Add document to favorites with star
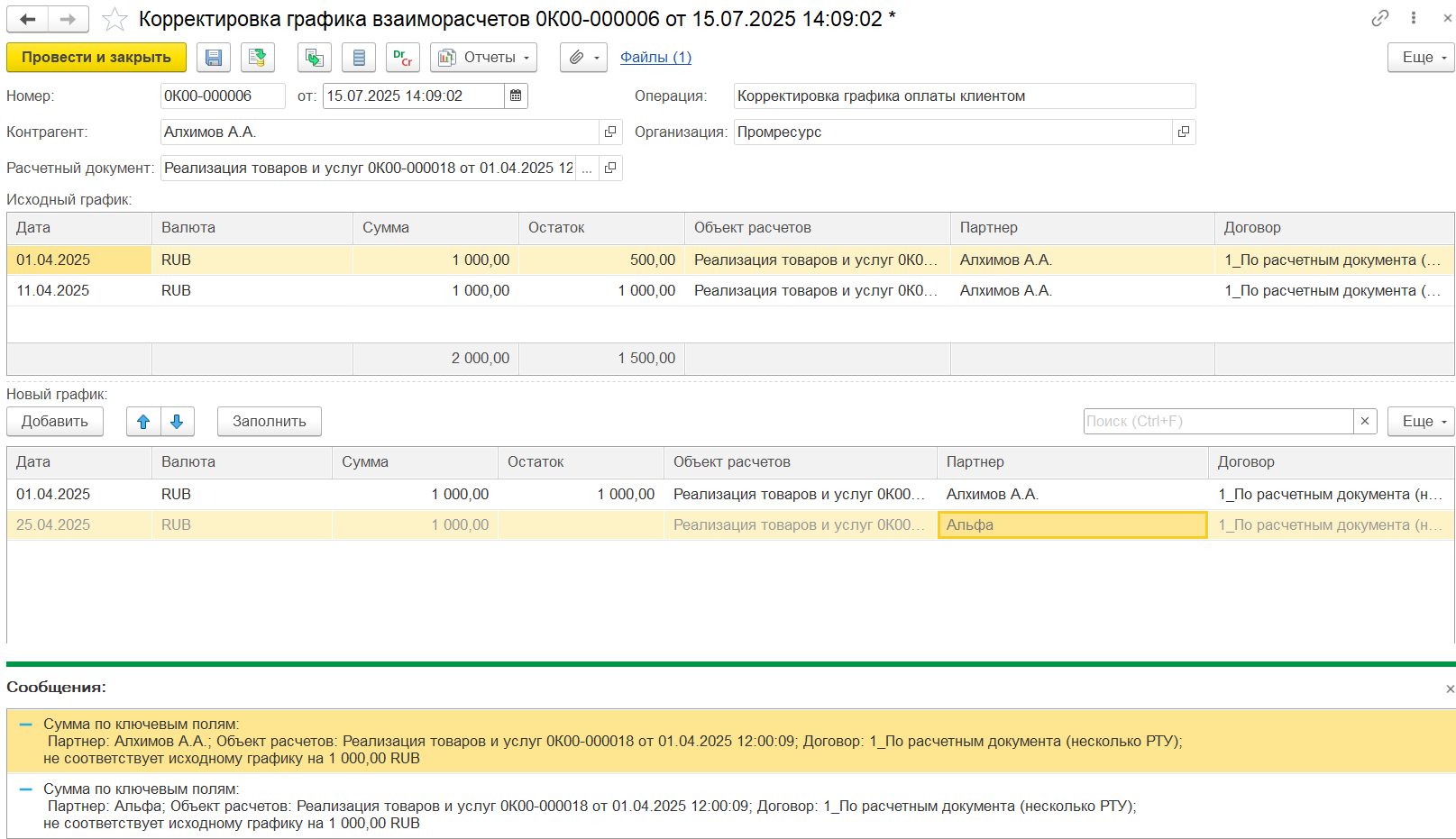 tap(114, 19)
